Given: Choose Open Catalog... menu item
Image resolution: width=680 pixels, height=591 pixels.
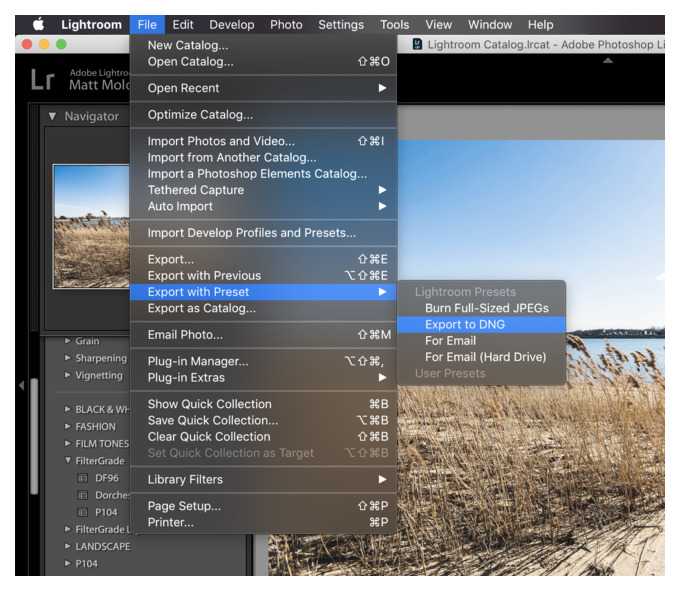Looking at the screenshot, I should [263, 62].
